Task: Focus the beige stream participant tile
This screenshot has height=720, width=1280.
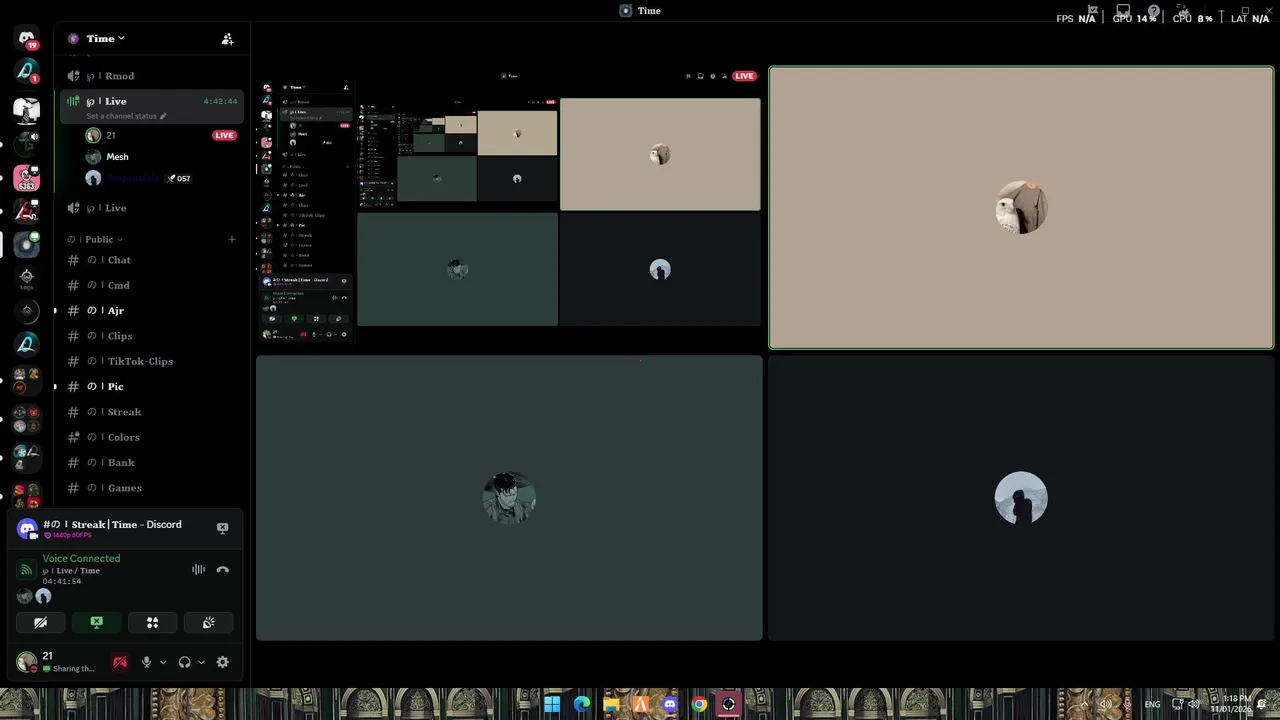Action: [x=1021, y=208]
